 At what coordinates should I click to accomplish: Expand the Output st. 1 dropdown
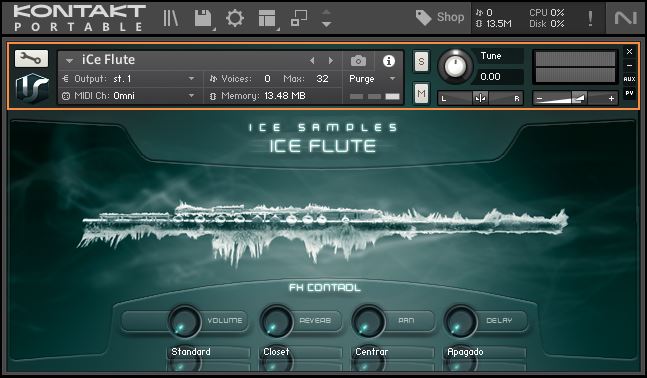(x=129, y=78)
